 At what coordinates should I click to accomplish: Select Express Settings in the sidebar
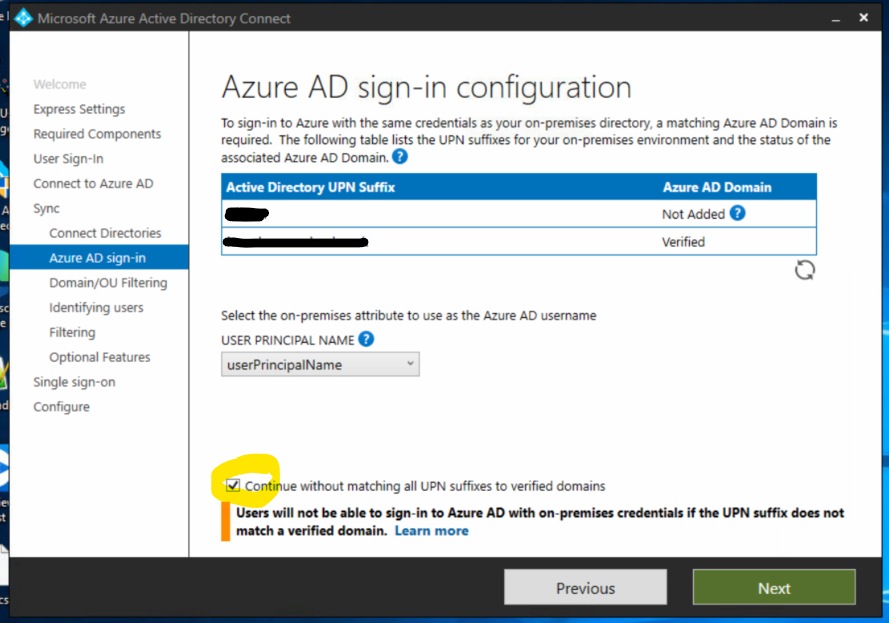(79, 109)
